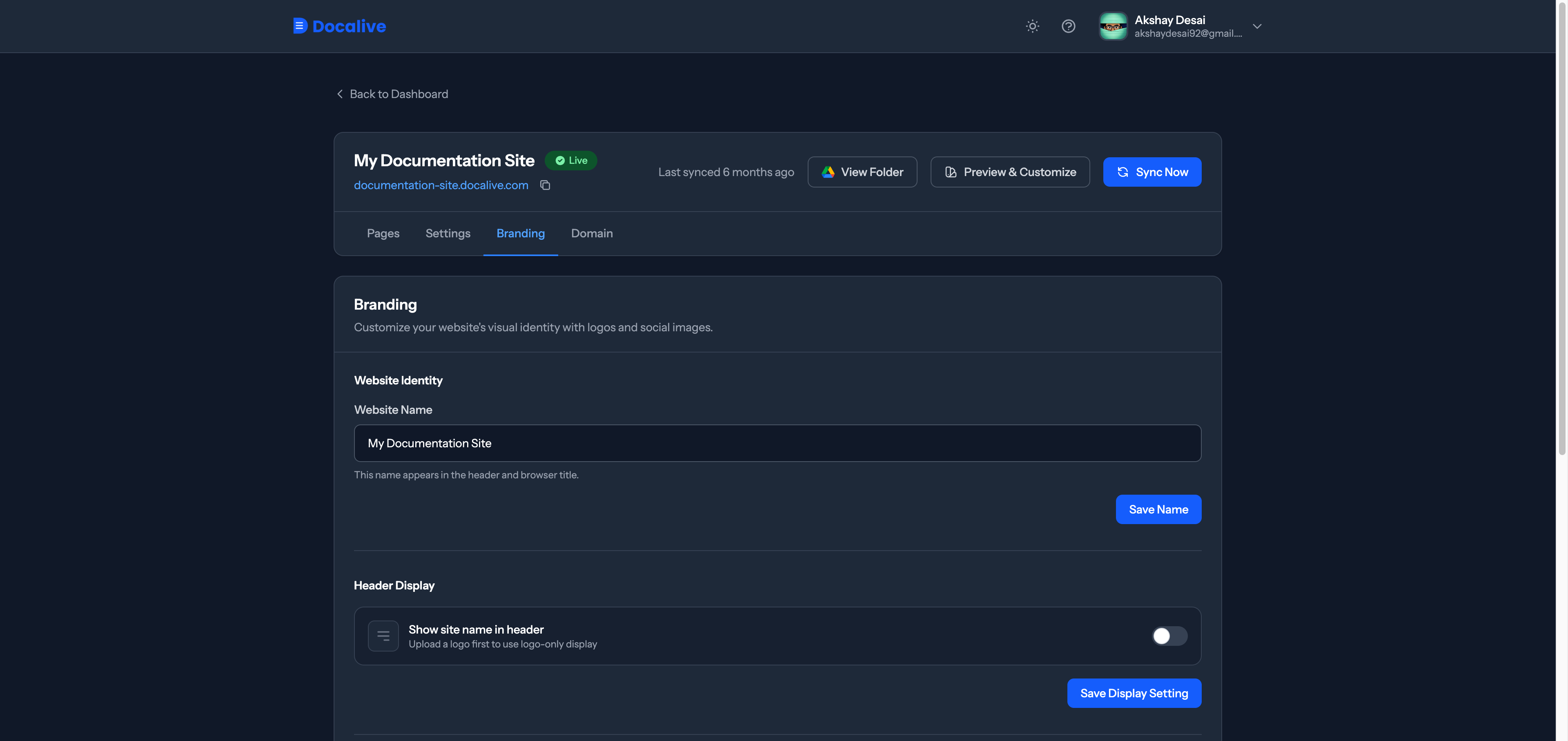Viewport: 1568px width, 741px height.
Task: Click 'This name appears in the header' hint
Action: coord(466,475)
